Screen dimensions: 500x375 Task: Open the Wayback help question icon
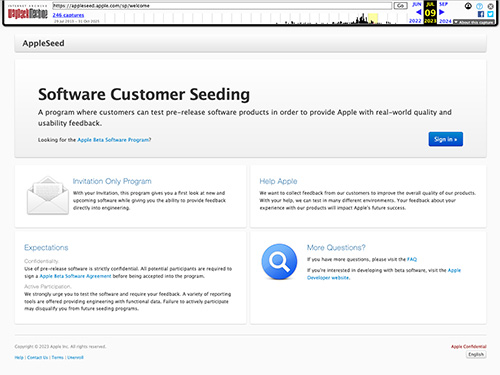[x=479, y=6]
